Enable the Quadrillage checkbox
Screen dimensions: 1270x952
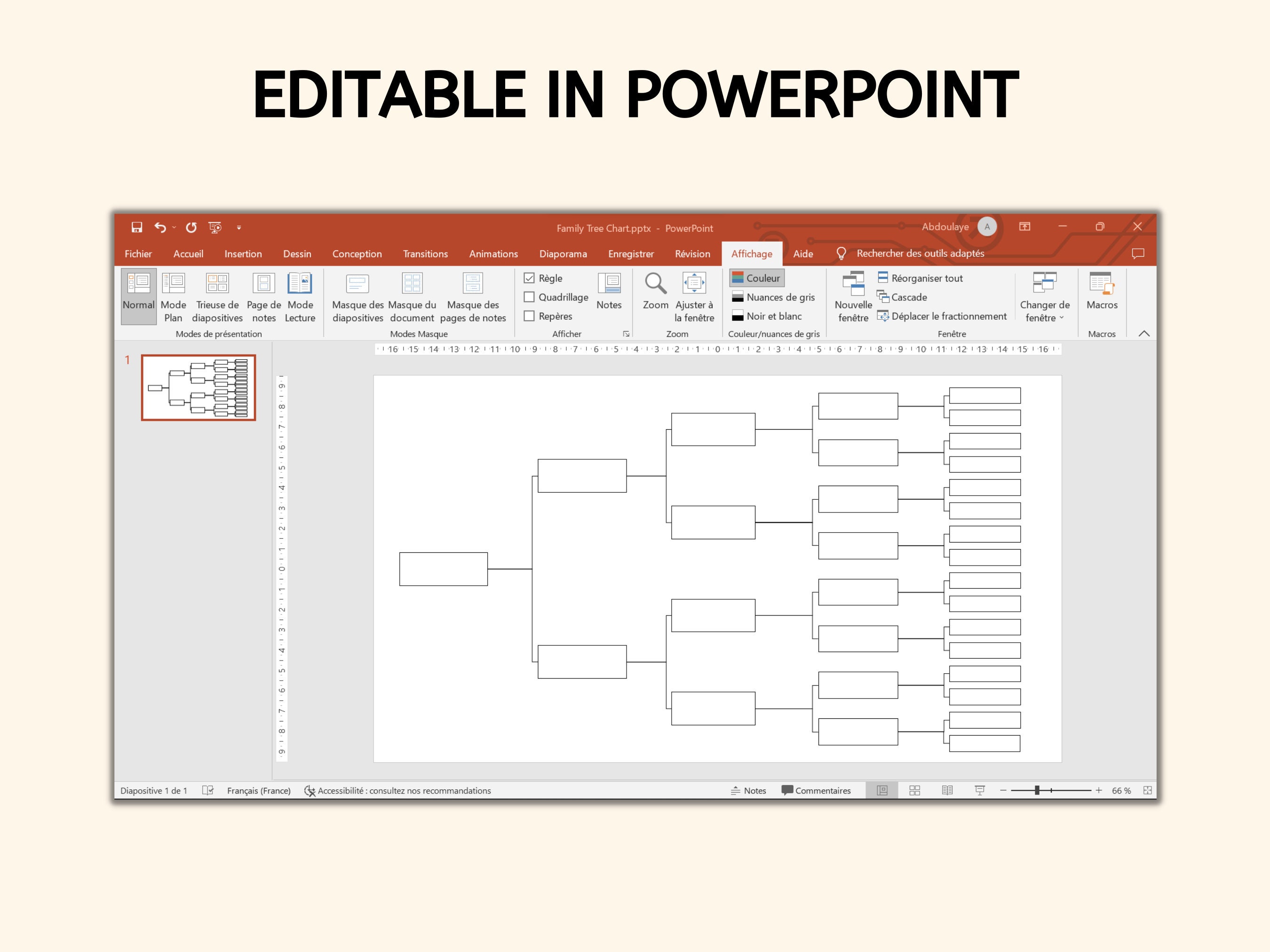point(529,297)
